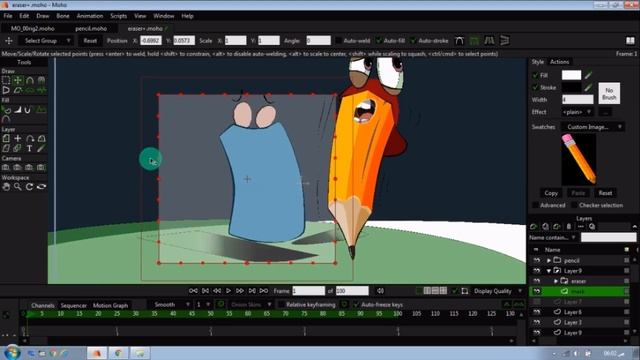The height and width of the screenshot is (360, 640).
Task: Open the Animation menu
Action: pos(90,16)
